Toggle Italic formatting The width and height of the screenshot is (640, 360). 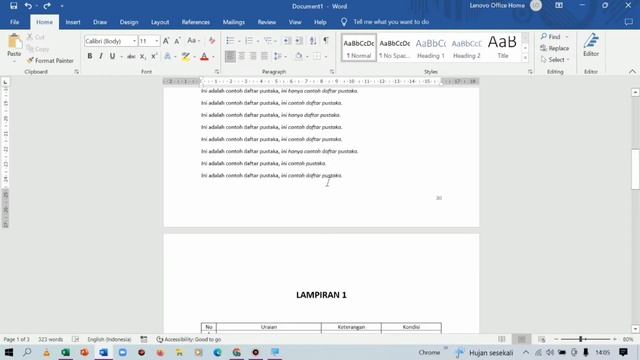pos(101,56)
